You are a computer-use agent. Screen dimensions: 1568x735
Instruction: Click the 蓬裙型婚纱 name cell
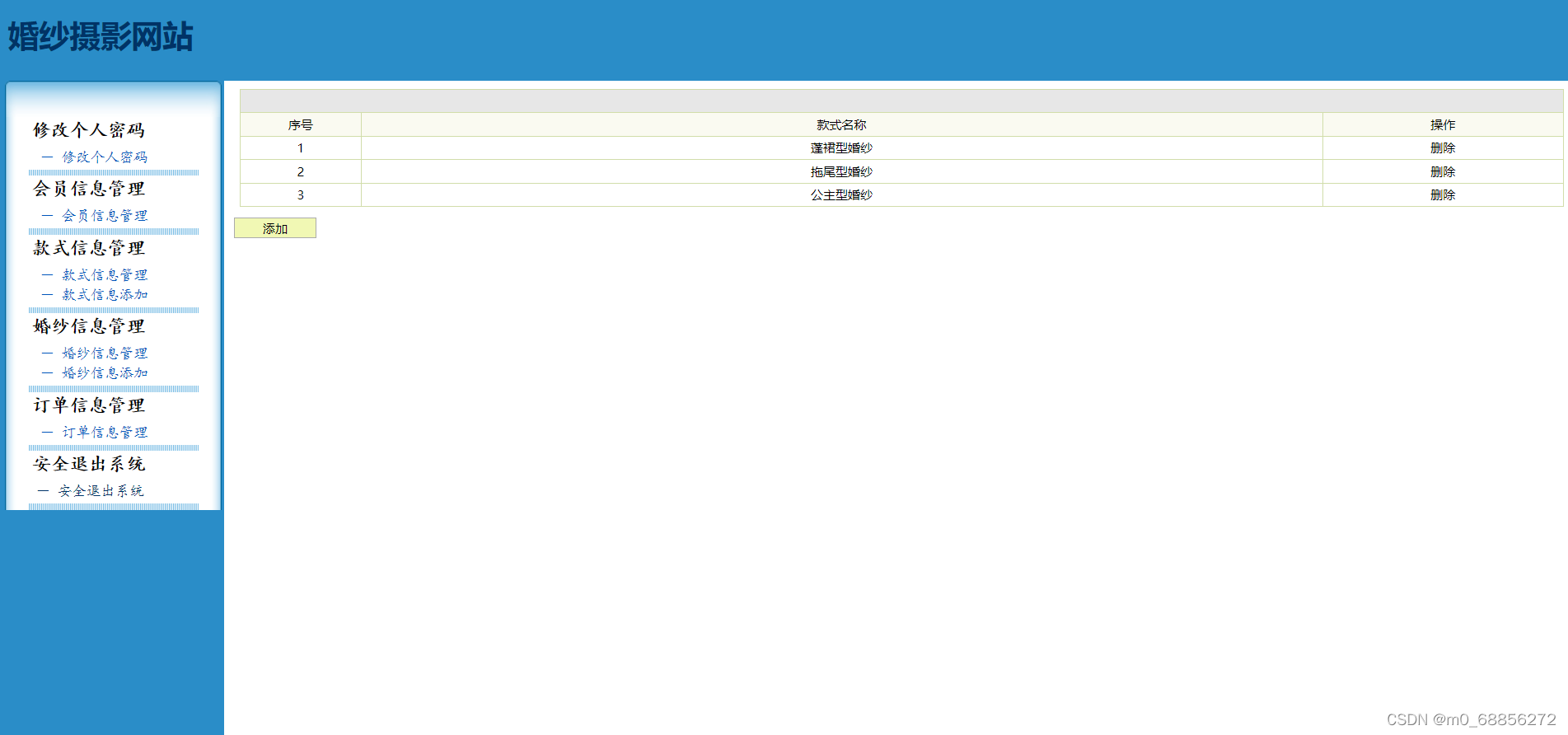coord(842,148)
